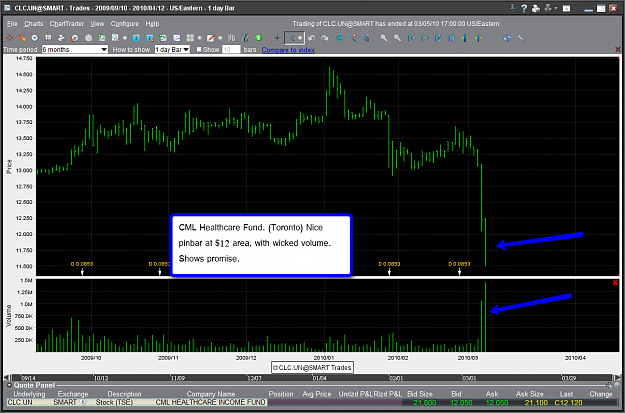Image resolution: width=625 pixels, height=413 pixels.
Task: Click the 11/09 timeline marker
Action: click(178, 378)
